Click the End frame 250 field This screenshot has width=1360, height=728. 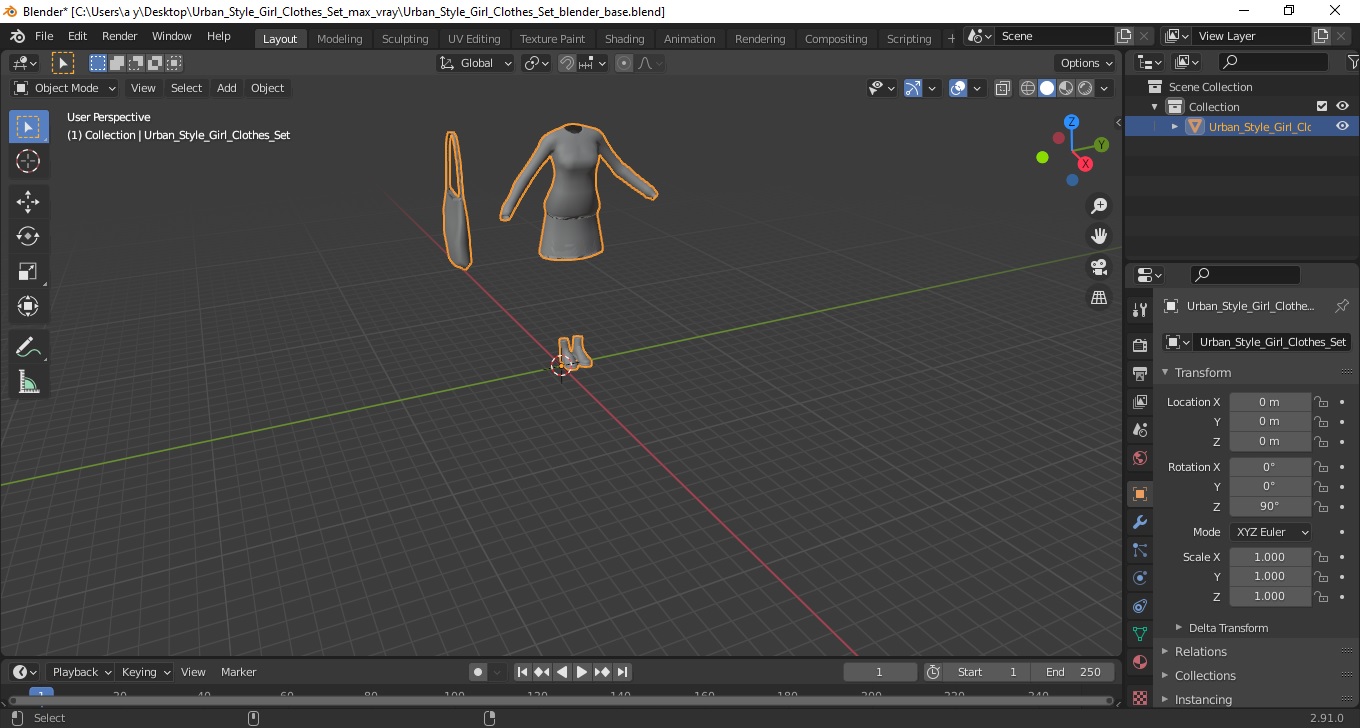coord(1074,672)
